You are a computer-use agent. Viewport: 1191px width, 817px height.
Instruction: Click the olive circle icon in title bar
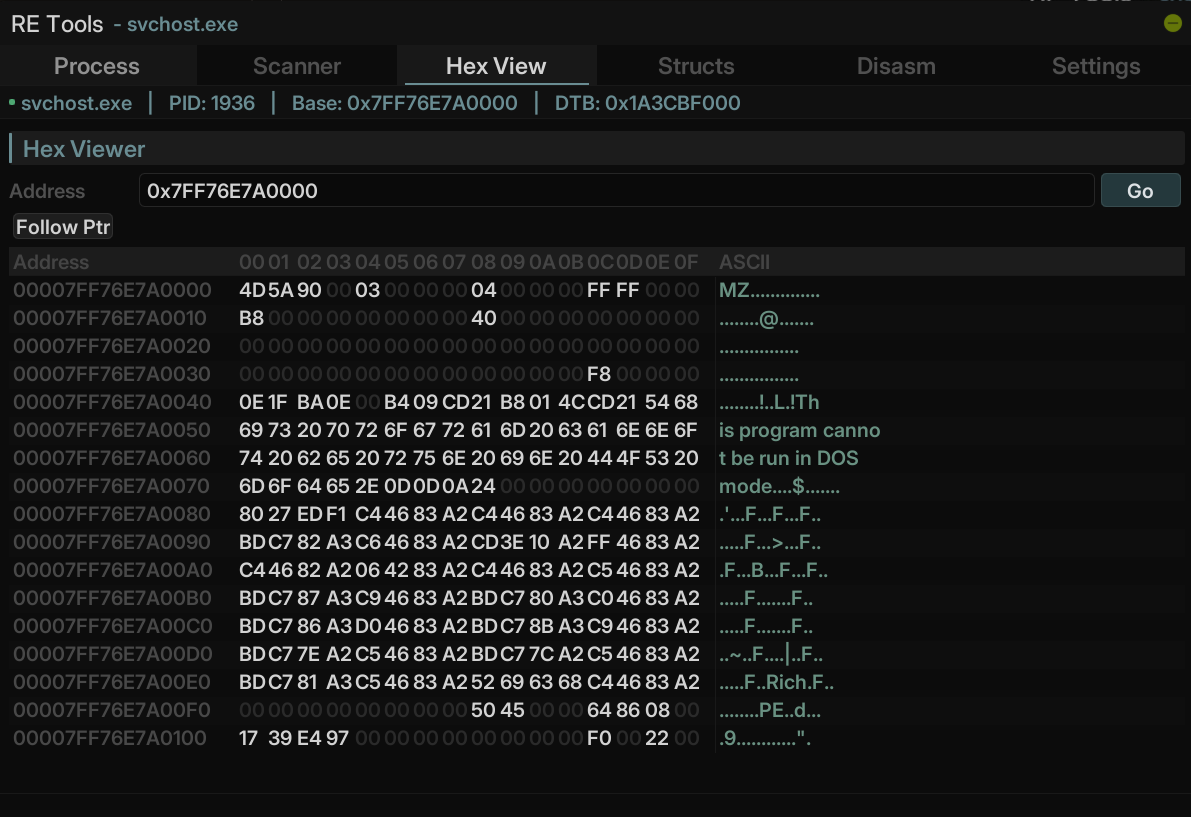1173,23
